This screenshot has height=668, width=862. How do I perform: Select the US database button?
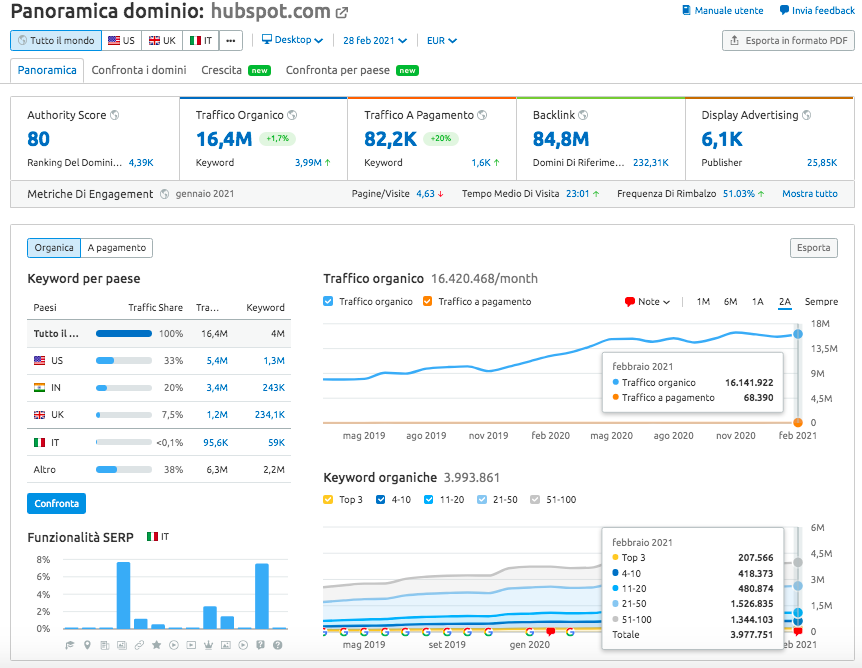click(121, 41)
